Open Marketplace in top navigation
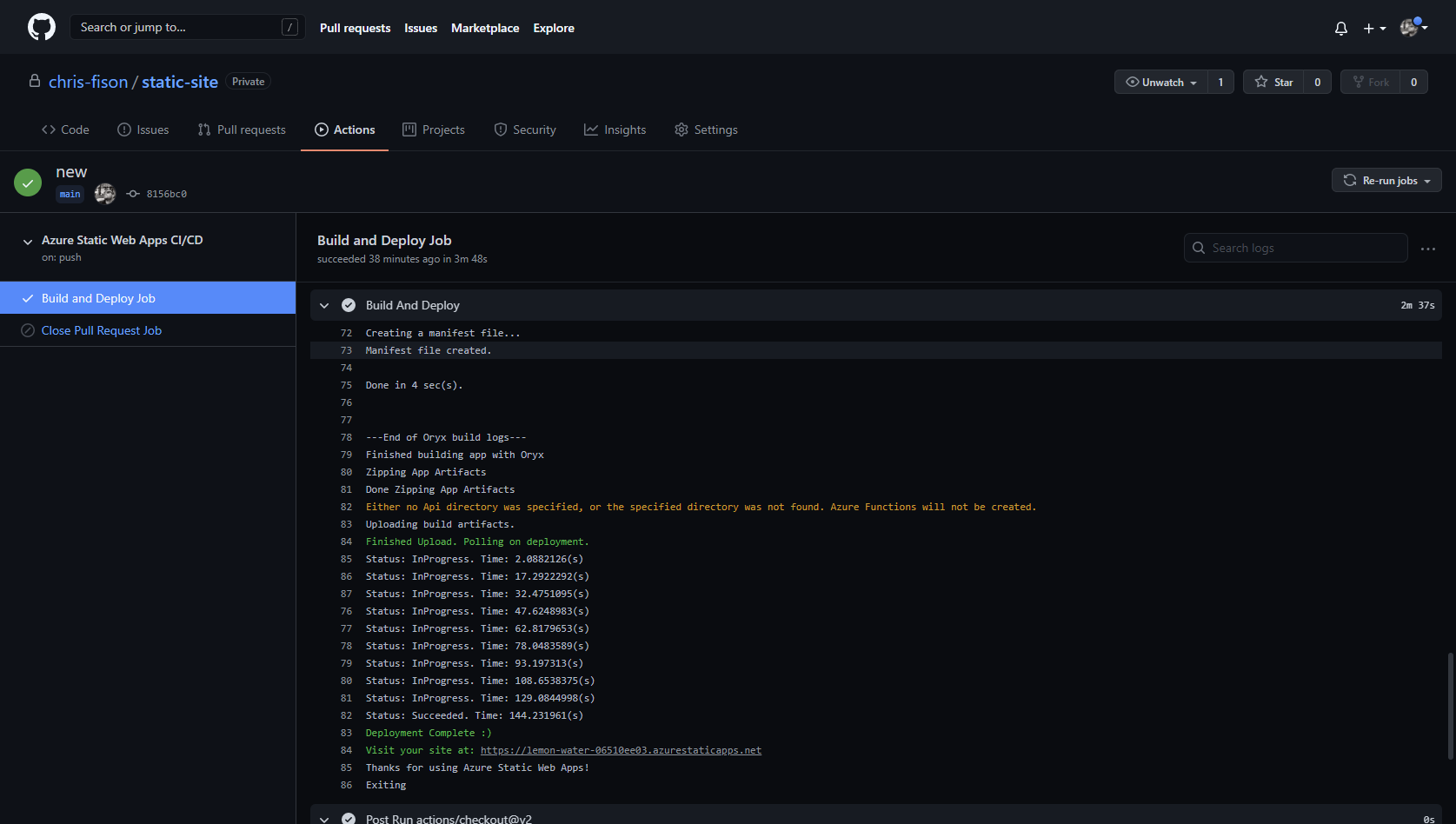The height and width of the screenshot is (824, 1456). pyautogui.click(x=485, y=28)
